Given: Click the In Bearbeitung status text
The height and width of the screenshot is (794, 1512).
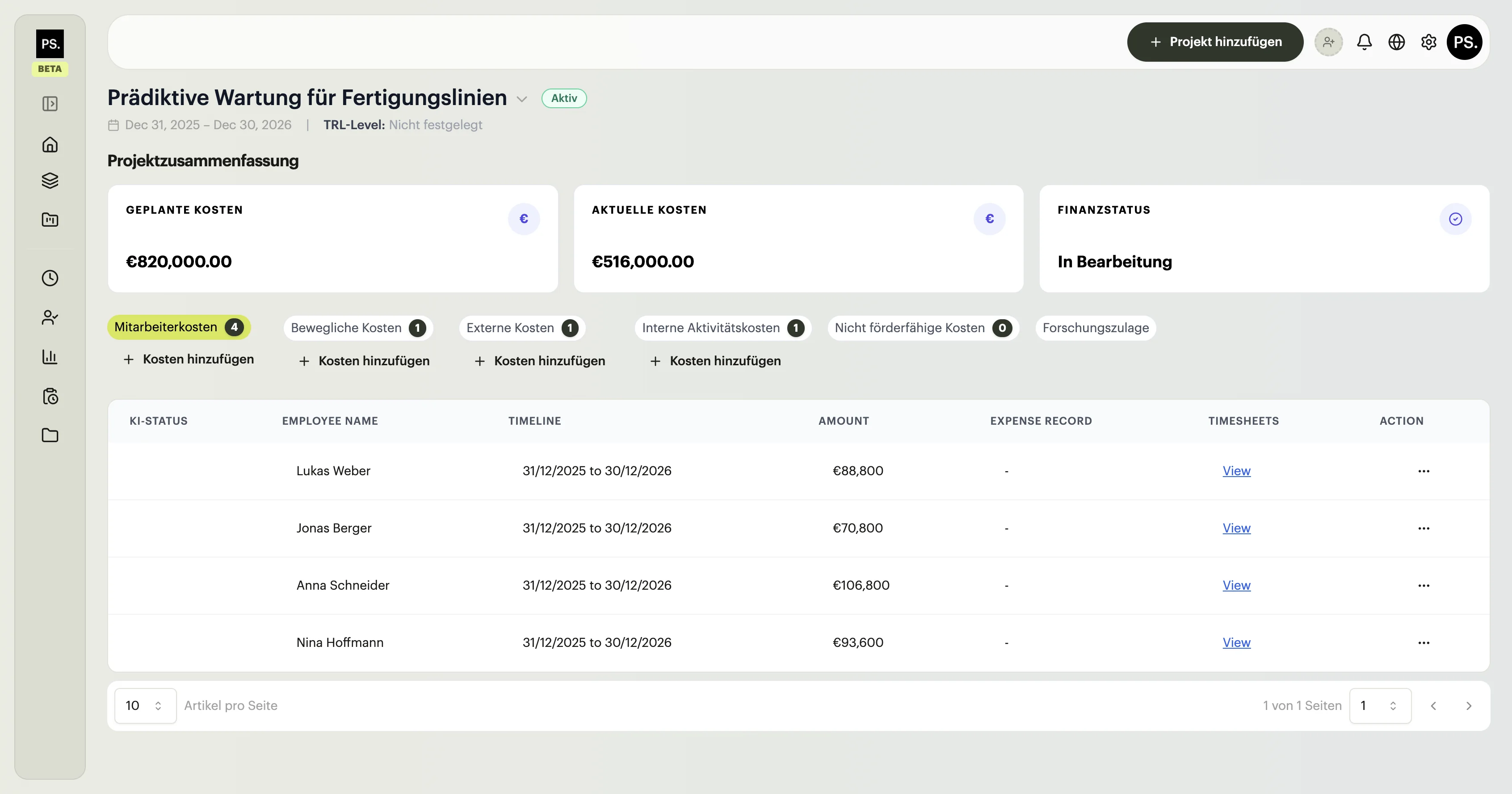Looking at the screenshot, I should 1115,262.
